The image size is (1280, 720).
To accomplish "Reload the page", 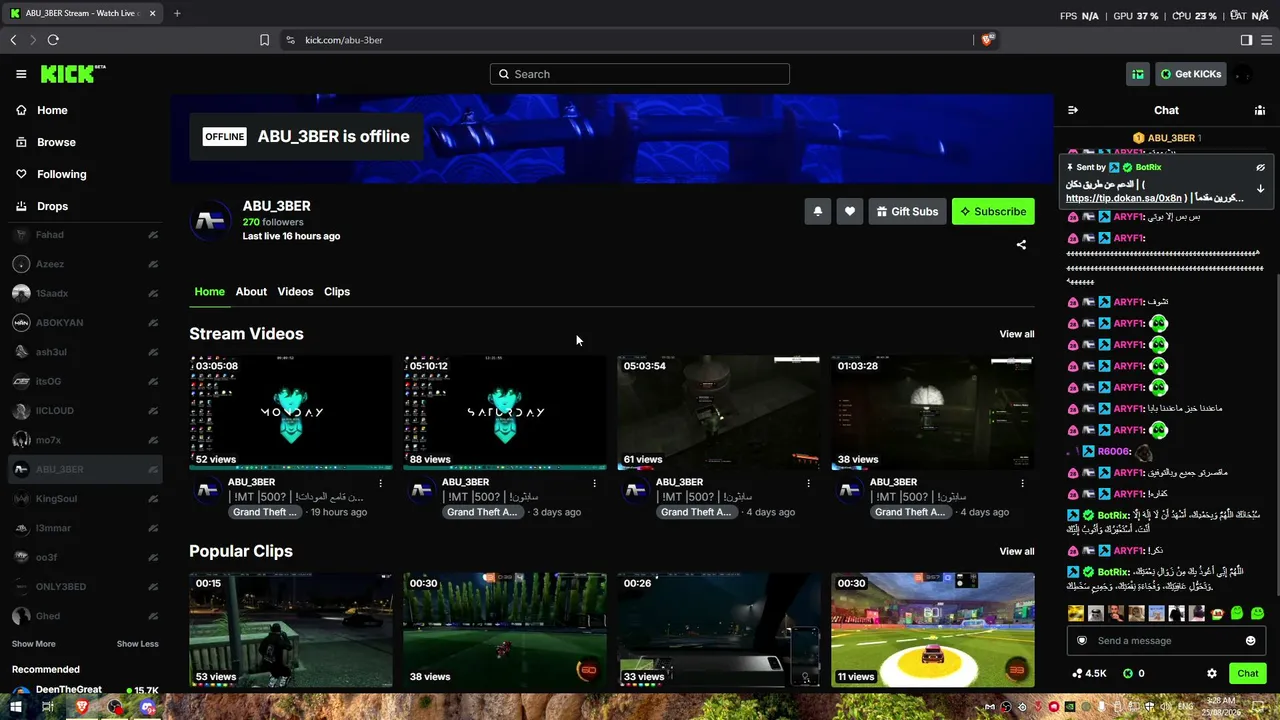I will 53,40.
